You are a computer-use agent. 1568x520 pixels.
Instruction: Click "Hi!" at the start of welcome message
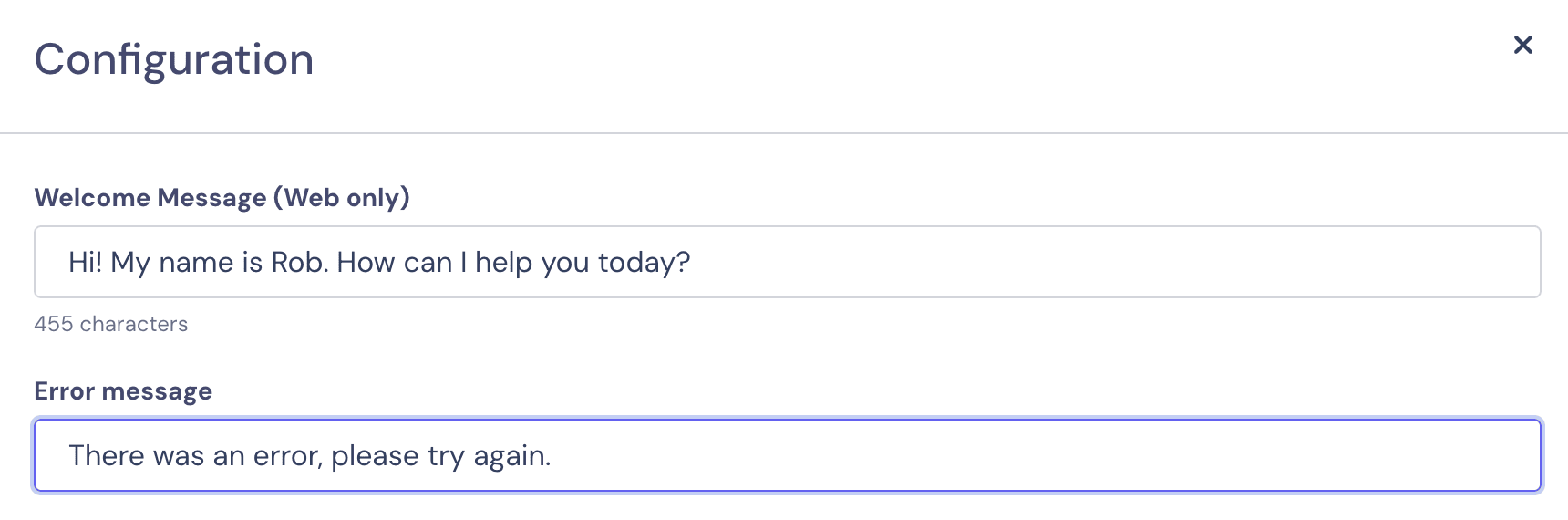click(x=85, y=263)
